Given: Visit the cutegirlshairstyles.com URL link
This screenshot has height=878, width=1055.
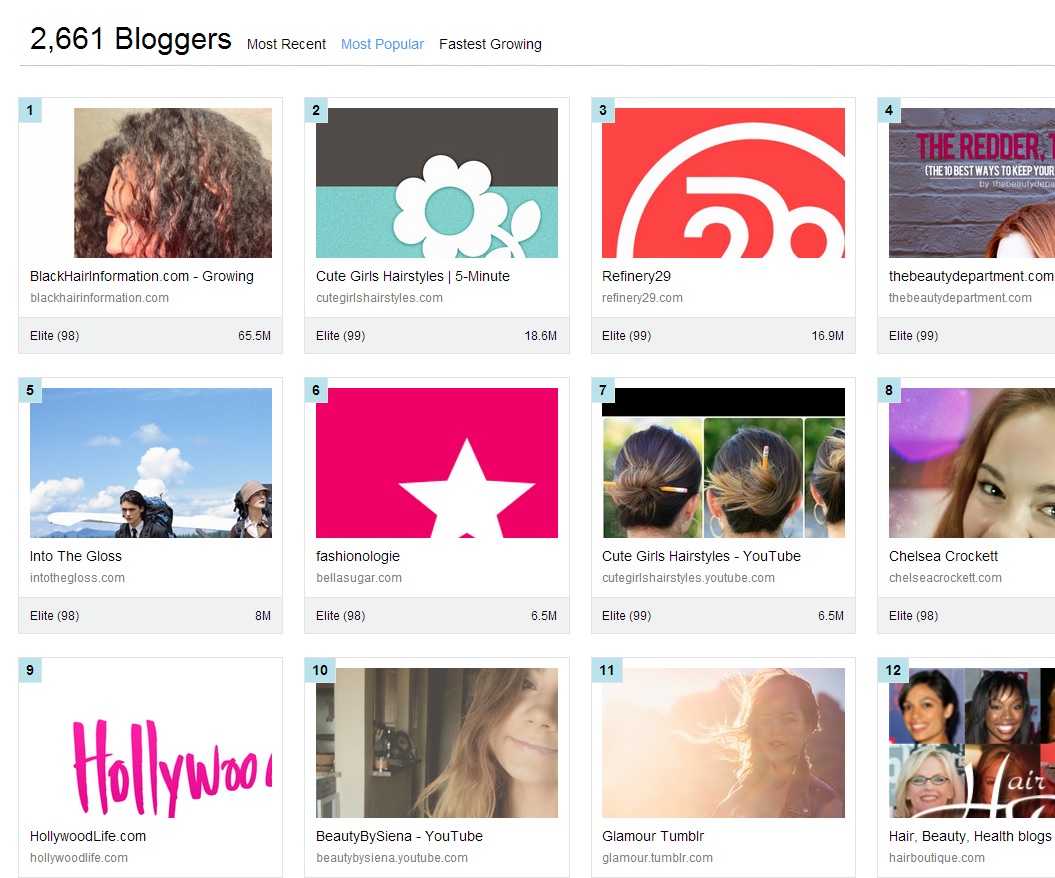Looking at the screenshot, I should coord(379,298).
